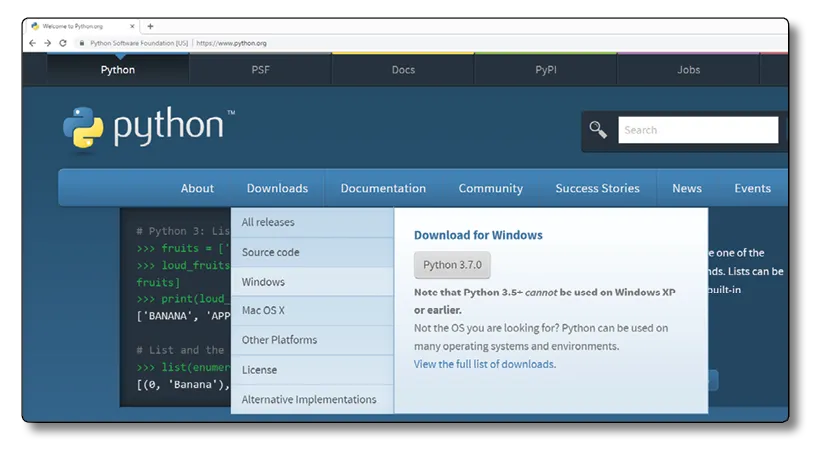
Task: Expand the Community navigation menu
Action: (490, 188)
